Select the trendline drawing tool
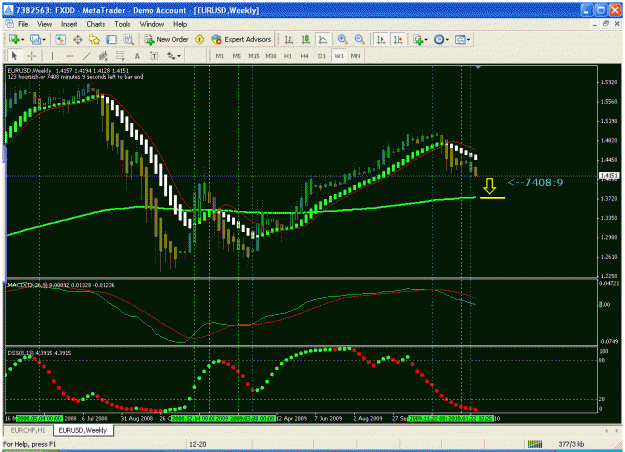Viewport: 625px width, 452px height. (x=86, y=56)
